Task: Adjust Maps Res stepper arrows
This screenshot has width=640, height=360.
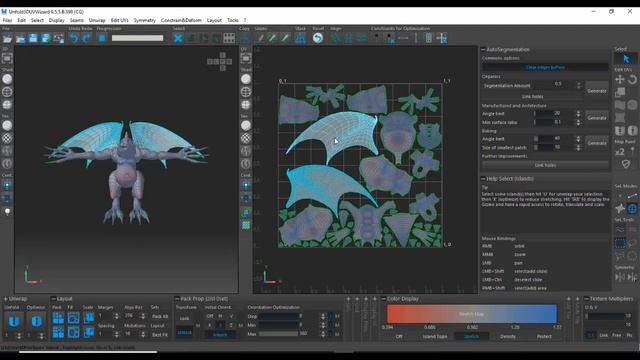Action: [x=143, y=316]
